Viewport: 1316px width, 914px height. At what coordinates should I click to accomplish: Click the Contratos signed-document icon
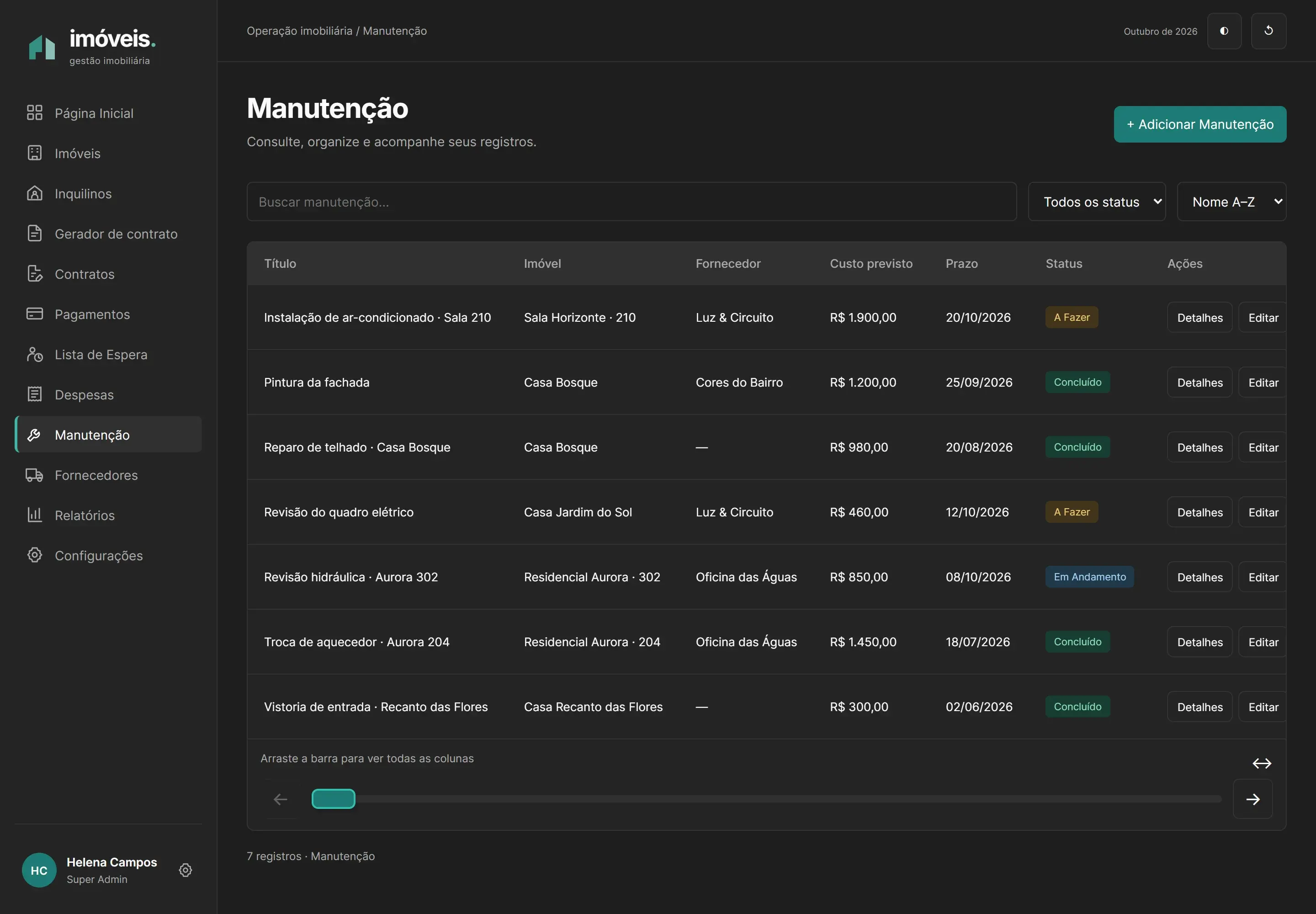coord(35,274)
